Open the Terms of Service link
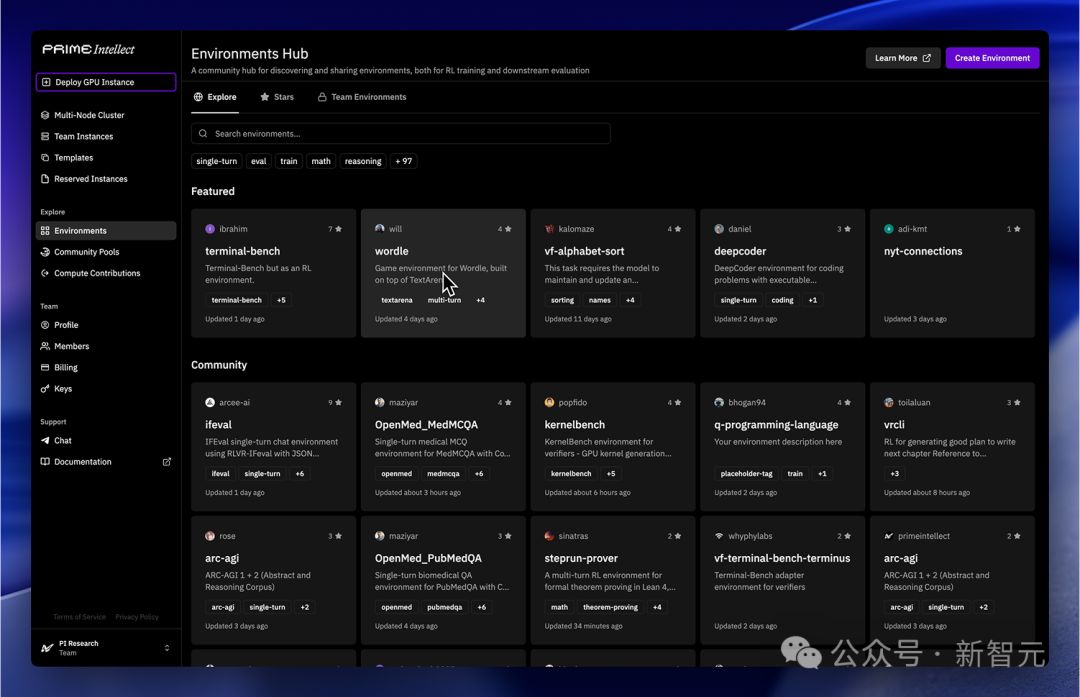Viewport: 1080px width, 697px height. pyautogui.click(x=80, y=617)
